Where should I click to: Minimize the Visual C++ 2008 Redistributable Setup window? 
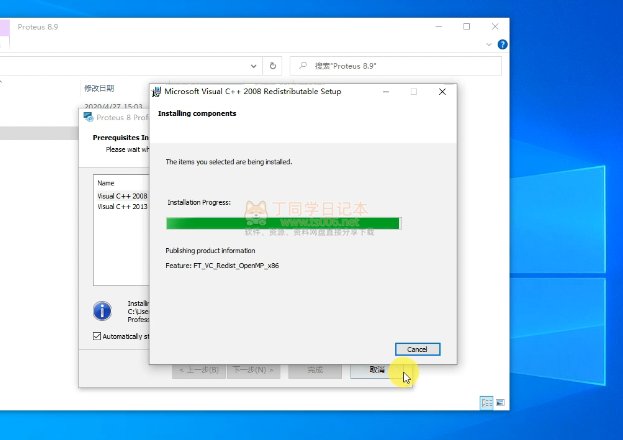(386, 92)
